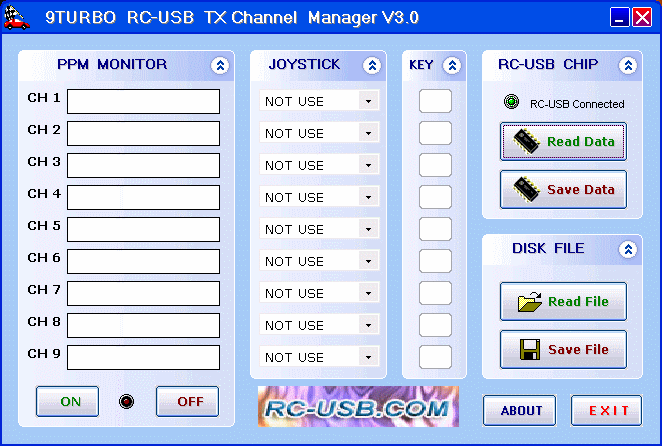Close the Channel Manager window

point(642,17)
